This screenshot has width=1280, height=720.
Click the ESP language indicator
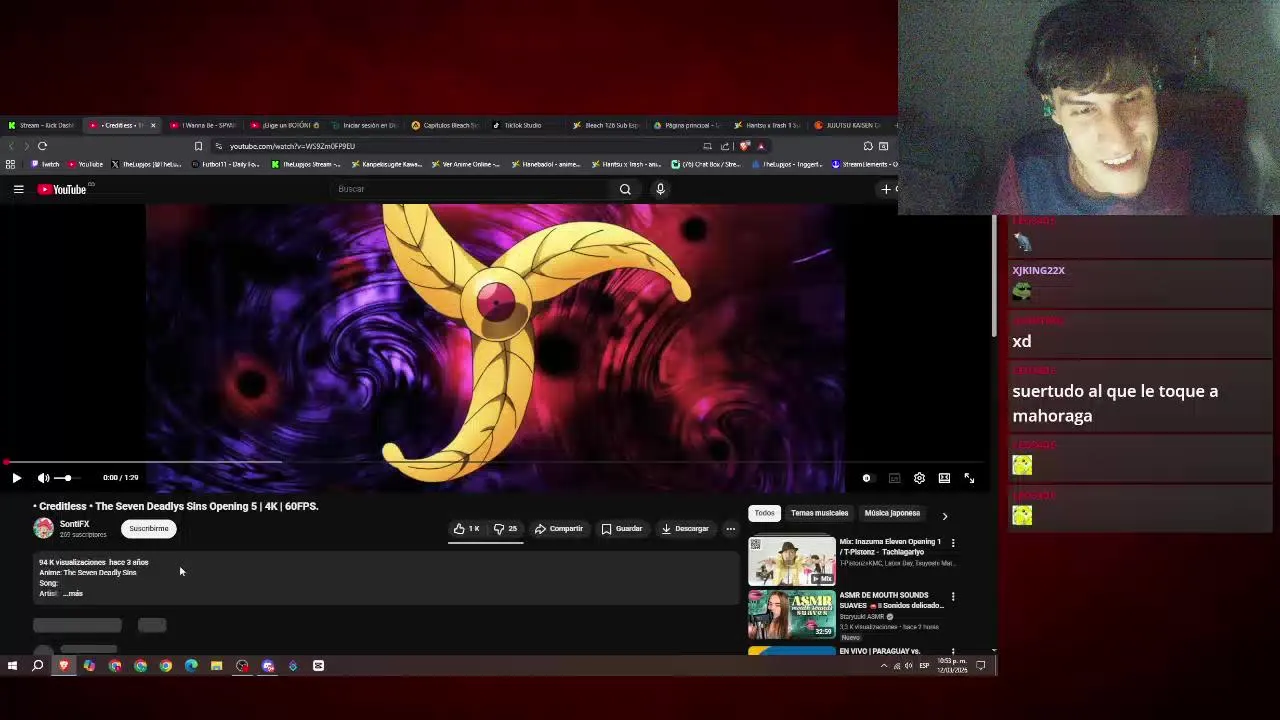[x=924, y=666]
